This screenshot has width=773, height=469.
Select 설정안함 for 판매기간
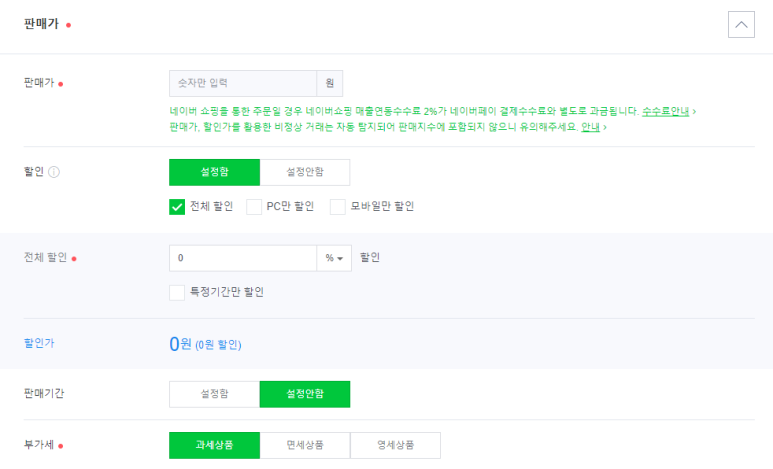click(305, 394)
